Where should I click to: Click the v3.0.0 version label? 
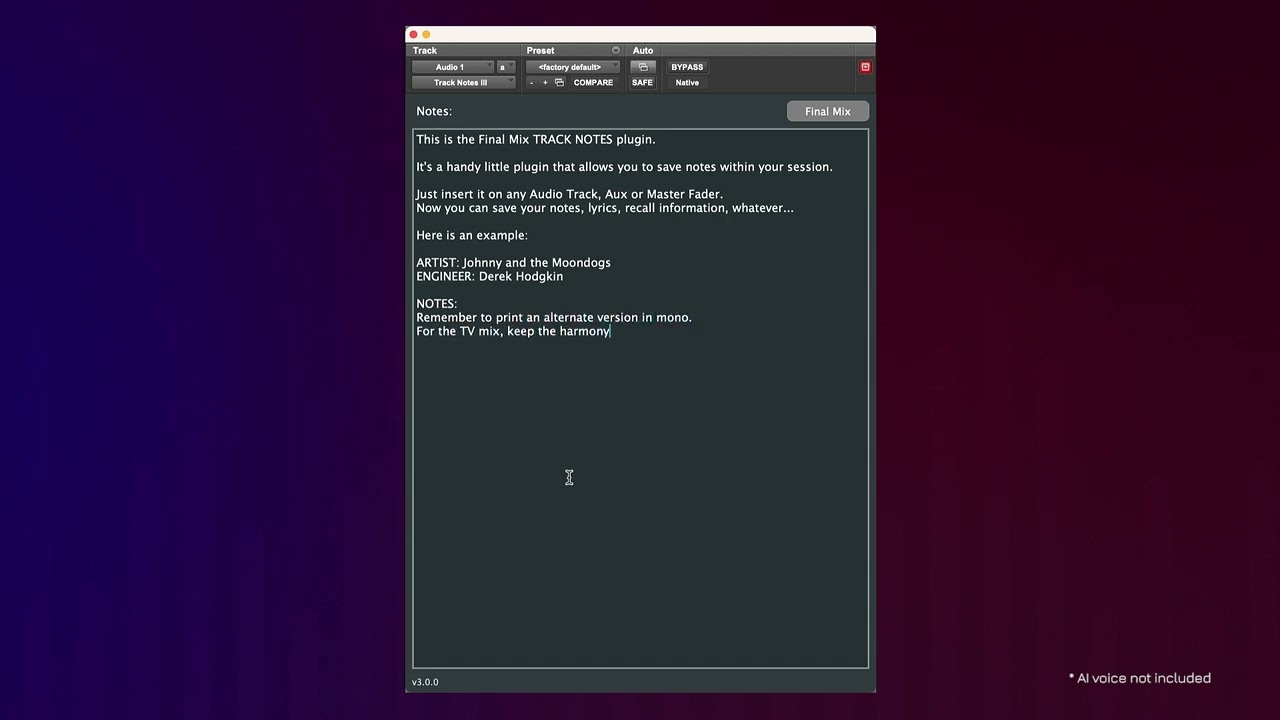click(x=425, y=682)
